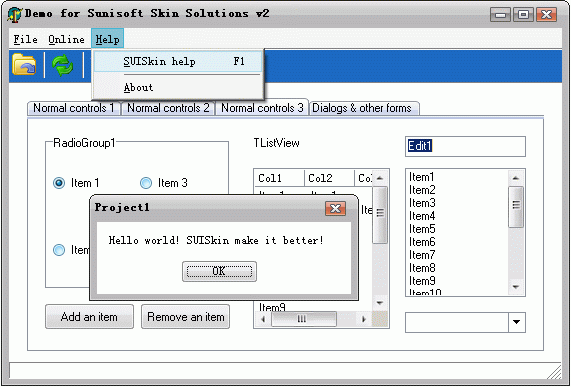Select Item9 row in TListView
The width and height of the screenshot is (571, 387).
(x=272, y=308)
